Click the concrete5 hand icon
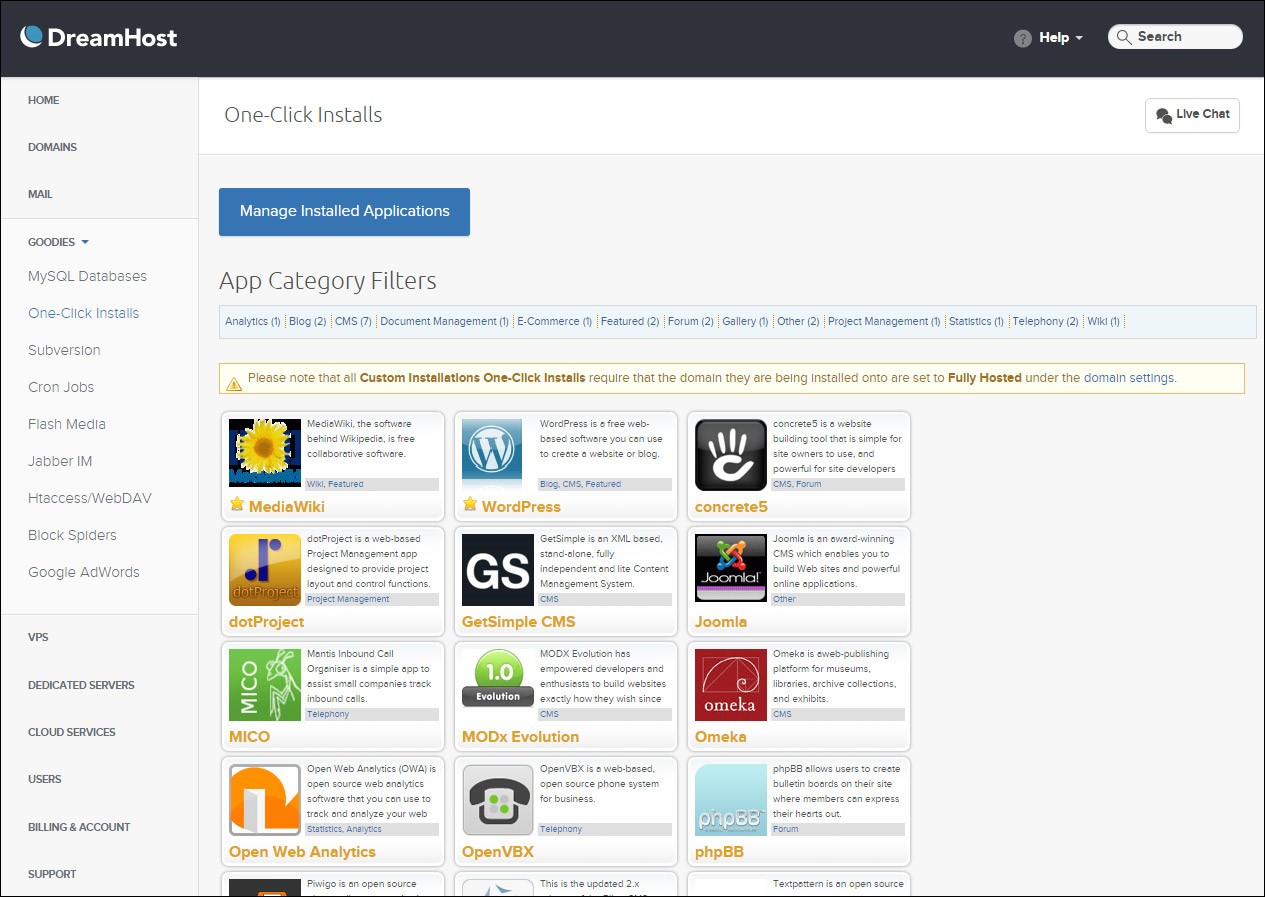The width and height of the screenshot is (1265, 897). coord(731,454)
